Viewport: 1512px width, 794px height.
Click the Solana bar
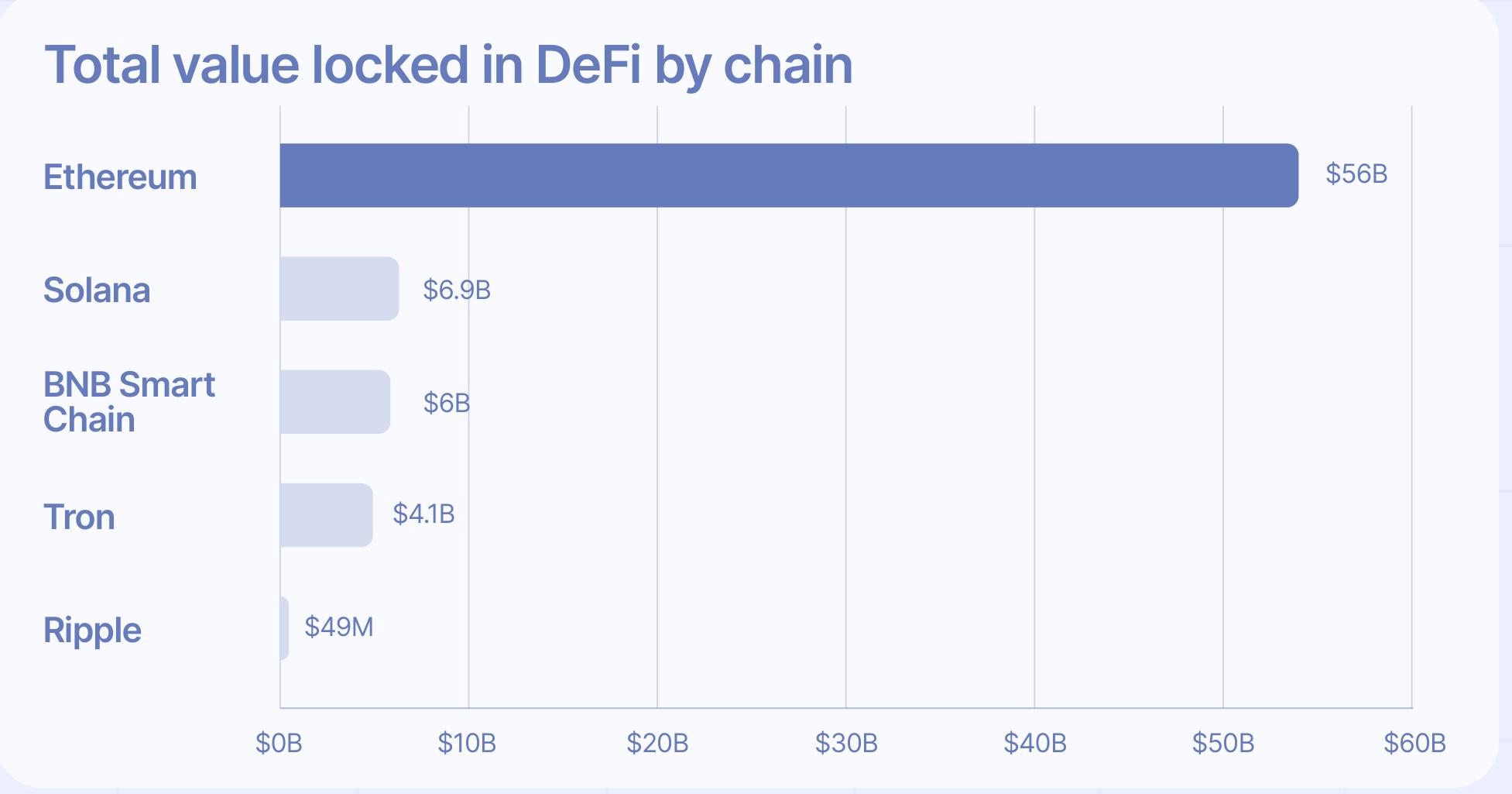(x=339, y=288)
